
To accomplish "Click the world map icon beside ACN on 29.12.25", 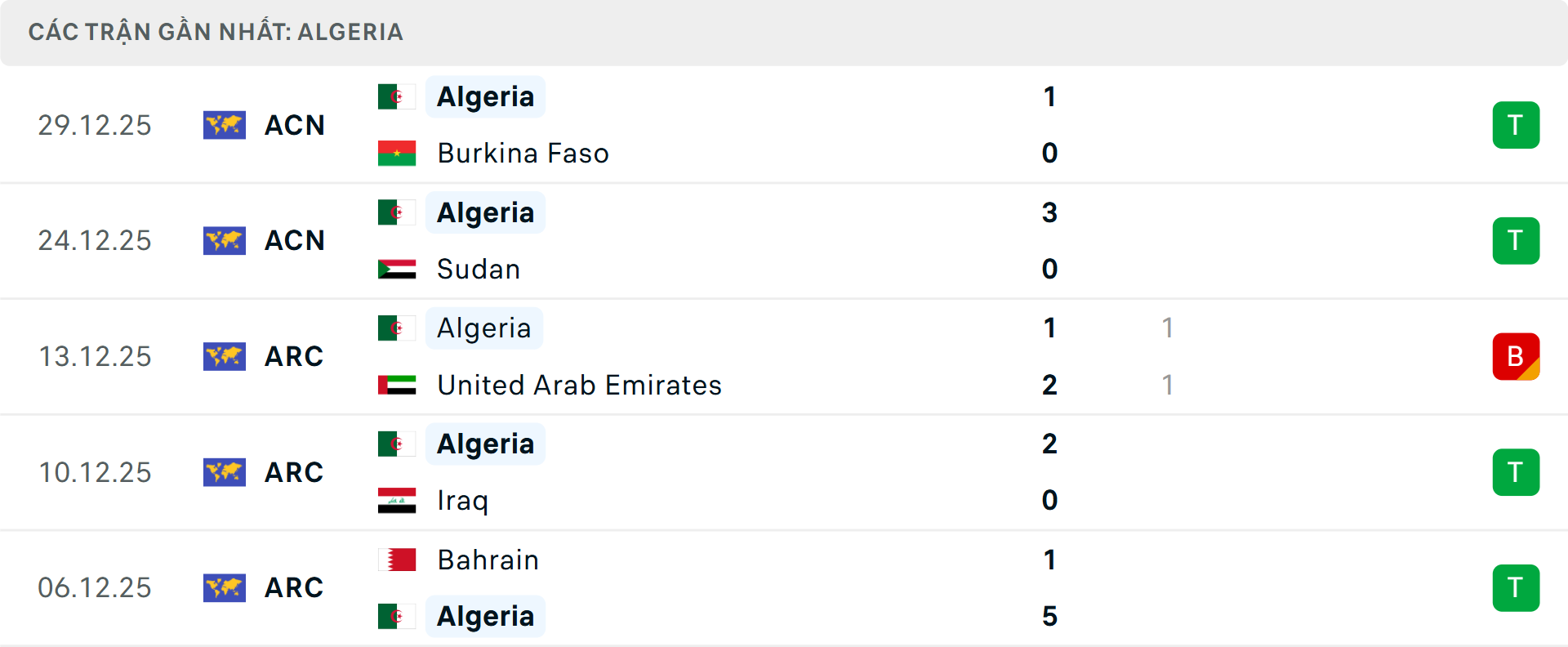I will 225,125.
